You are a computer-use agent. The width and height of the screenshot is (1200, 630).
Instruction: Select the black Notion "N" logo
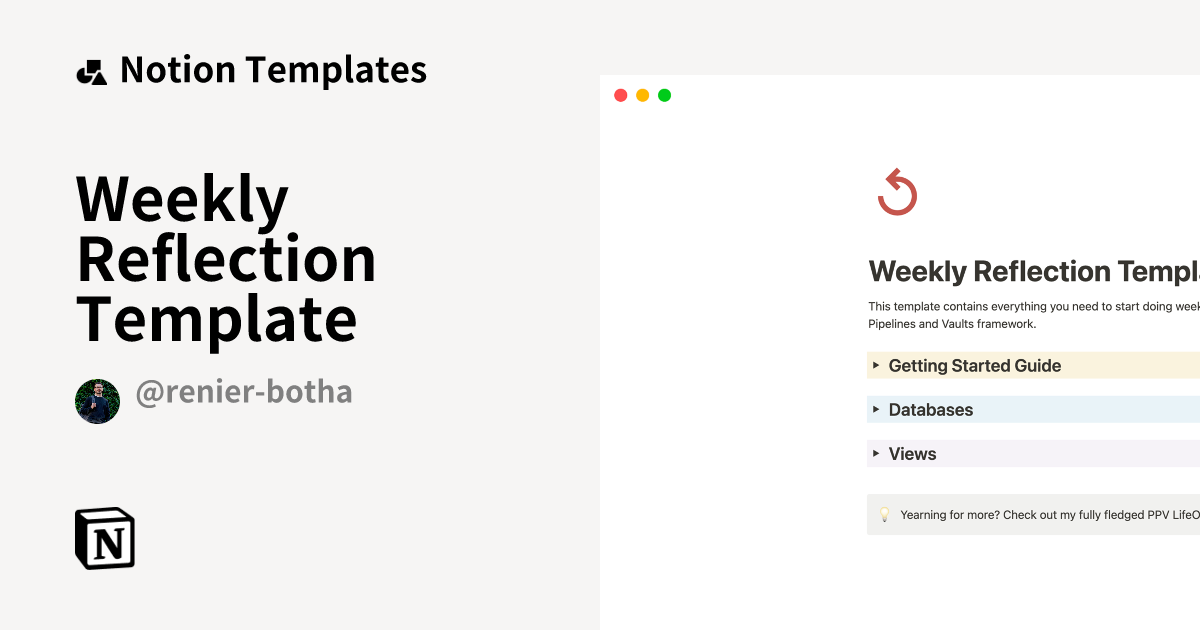105,538
